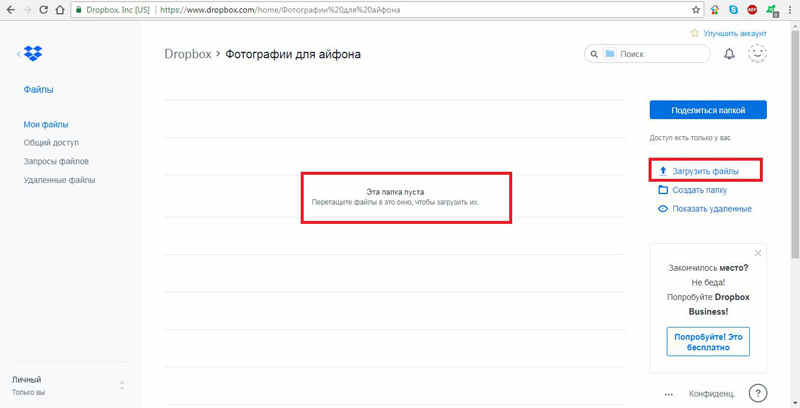
Task: Open Удаленные файлы in sidebar
Action: 59,180
